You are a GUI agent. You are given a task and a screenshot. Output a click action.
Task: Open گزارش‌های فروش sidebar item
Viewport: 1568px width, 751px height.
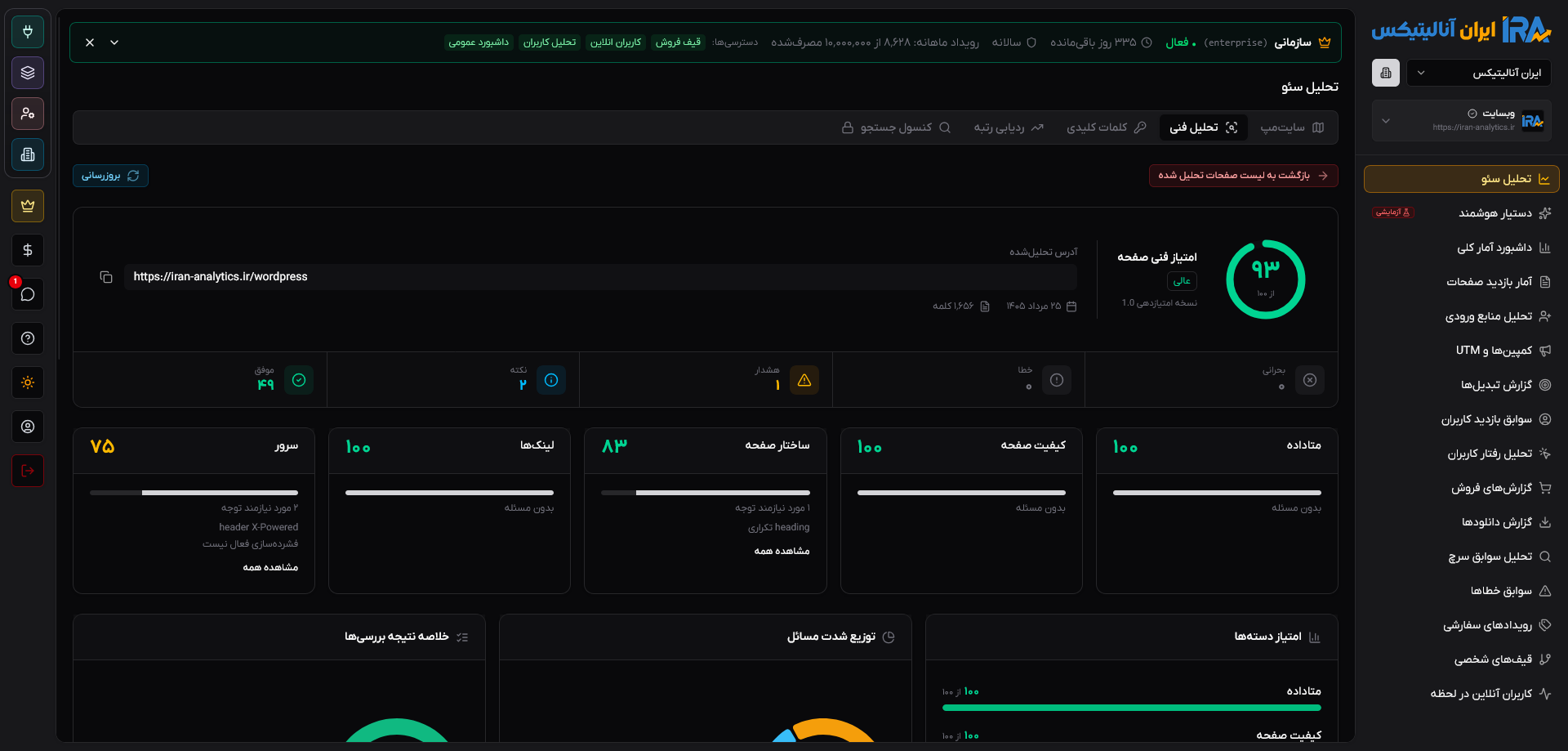[x=1462, y=488]
